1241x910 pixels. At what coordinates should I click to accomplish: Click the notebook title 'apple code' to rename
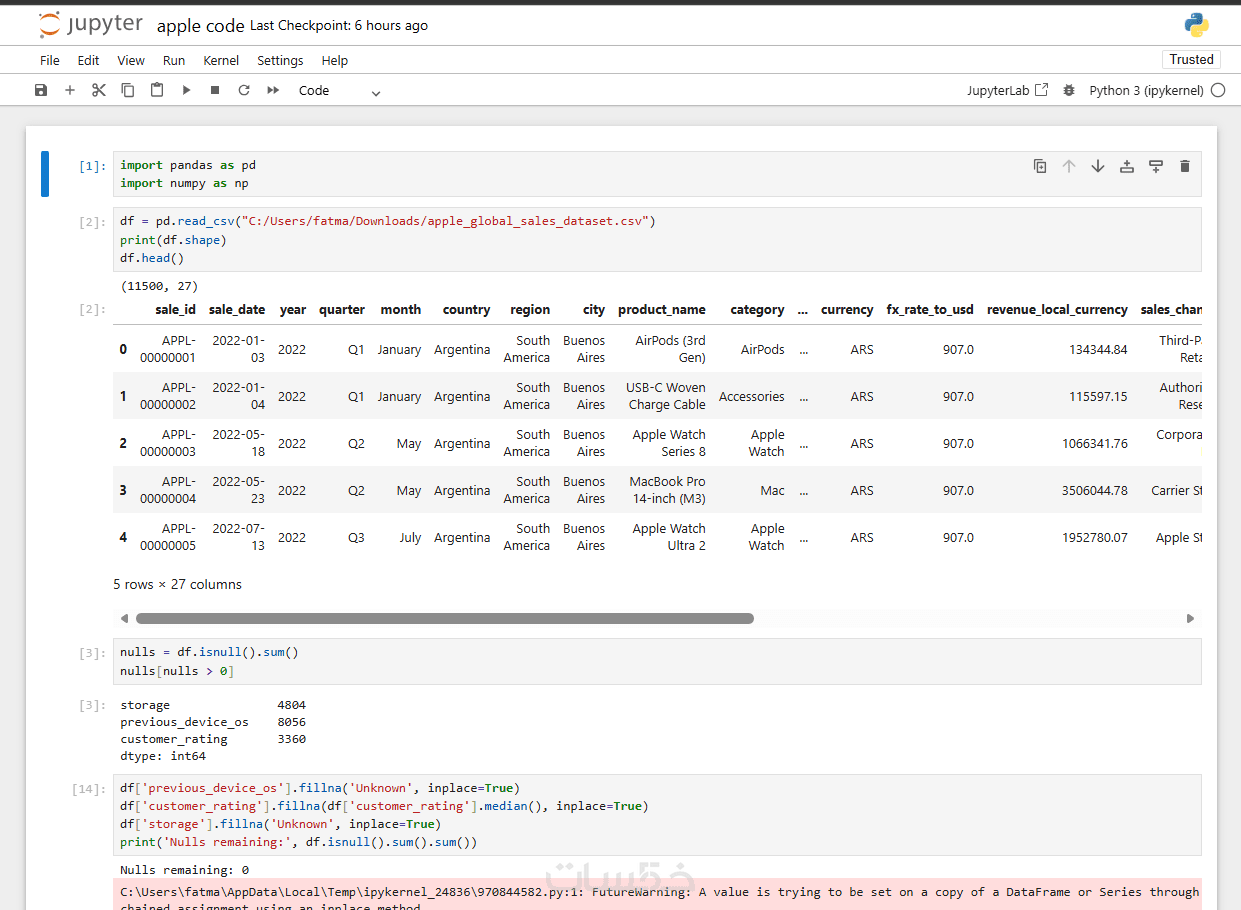click(x=200, y=25)
